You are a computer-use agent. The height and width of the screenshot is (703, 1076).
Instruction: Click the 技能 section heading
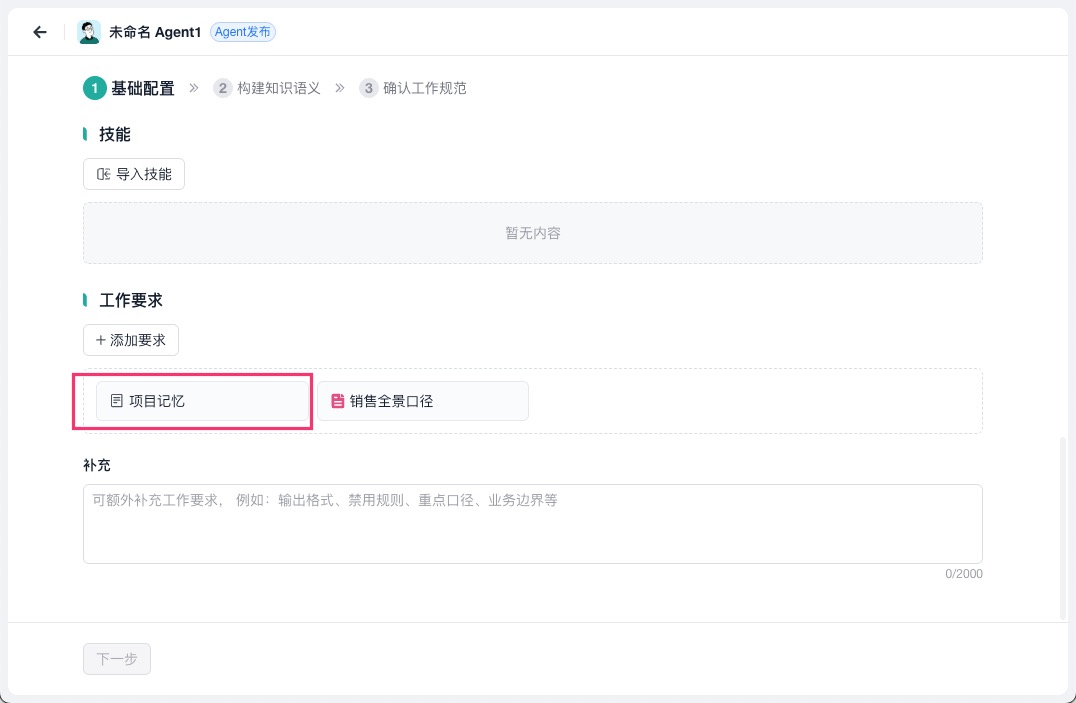pyautogui.click(x=115, y=135)
